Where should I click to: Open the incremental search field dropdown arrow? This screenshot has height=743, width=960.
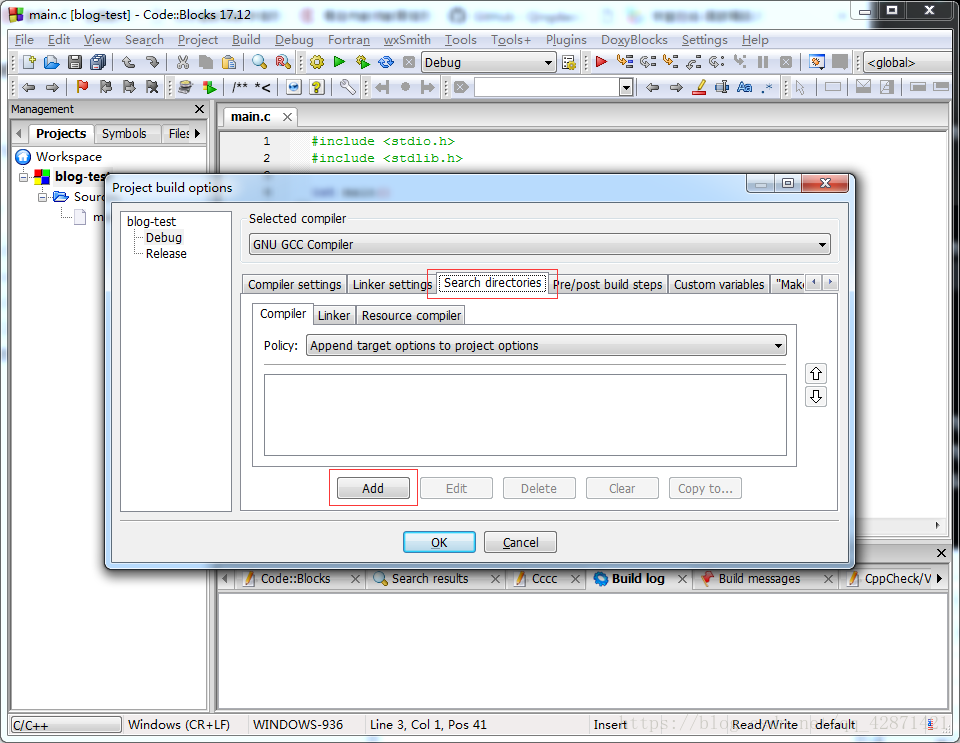point(626,88)
